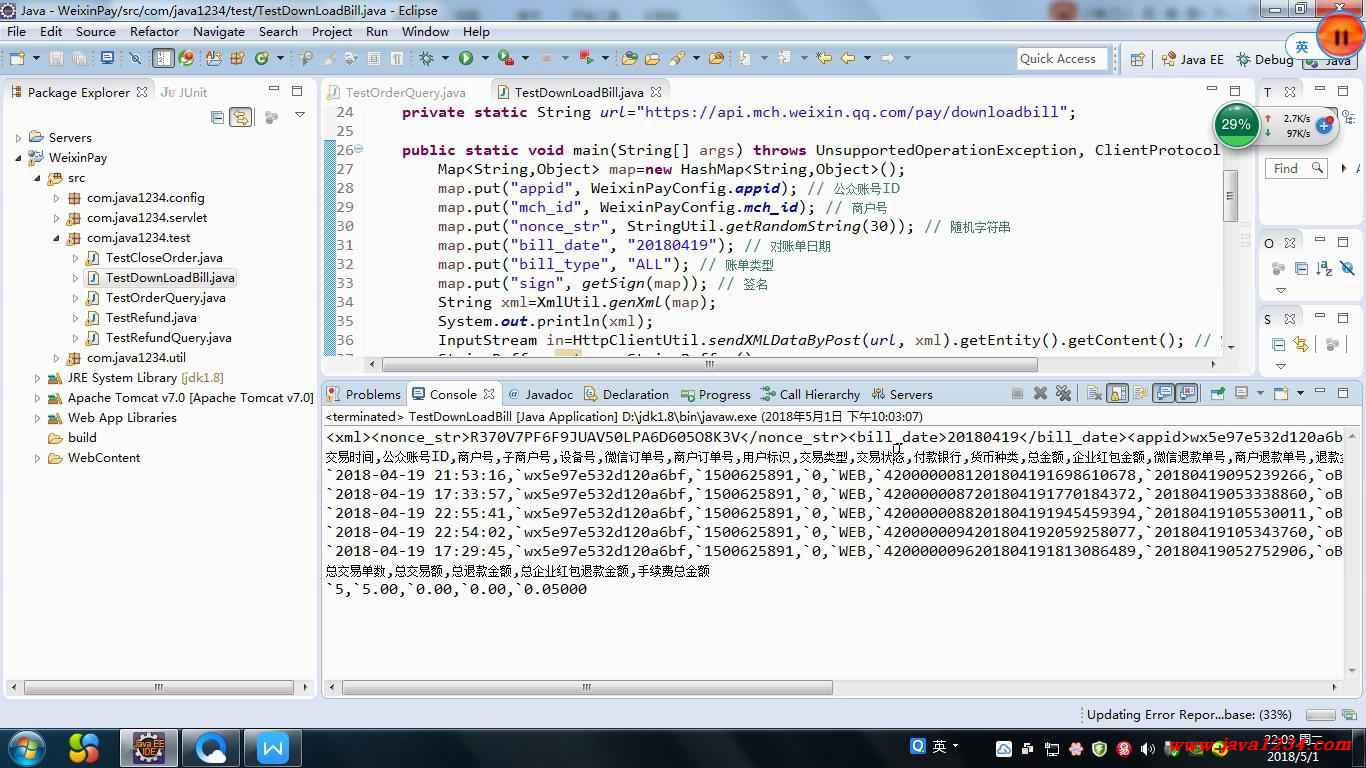Click the blue W taskbar icon

[272, 747]
